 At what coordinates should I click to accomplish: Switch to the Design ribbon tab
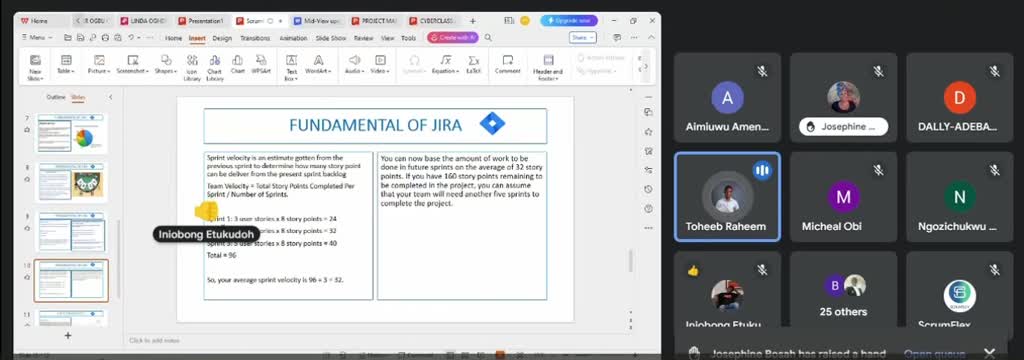(x=222, y=38)
